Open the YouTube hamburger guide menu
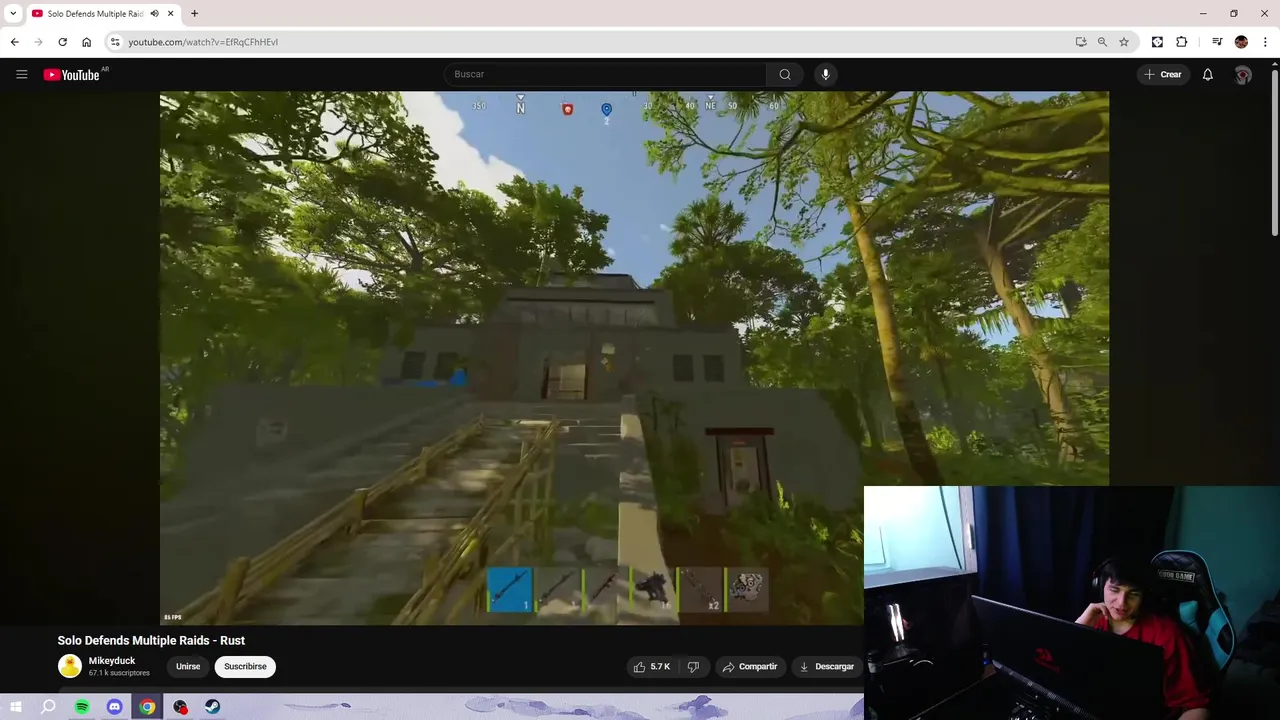This screenshot has height=720, width=1280. click(x=21, y=74)
